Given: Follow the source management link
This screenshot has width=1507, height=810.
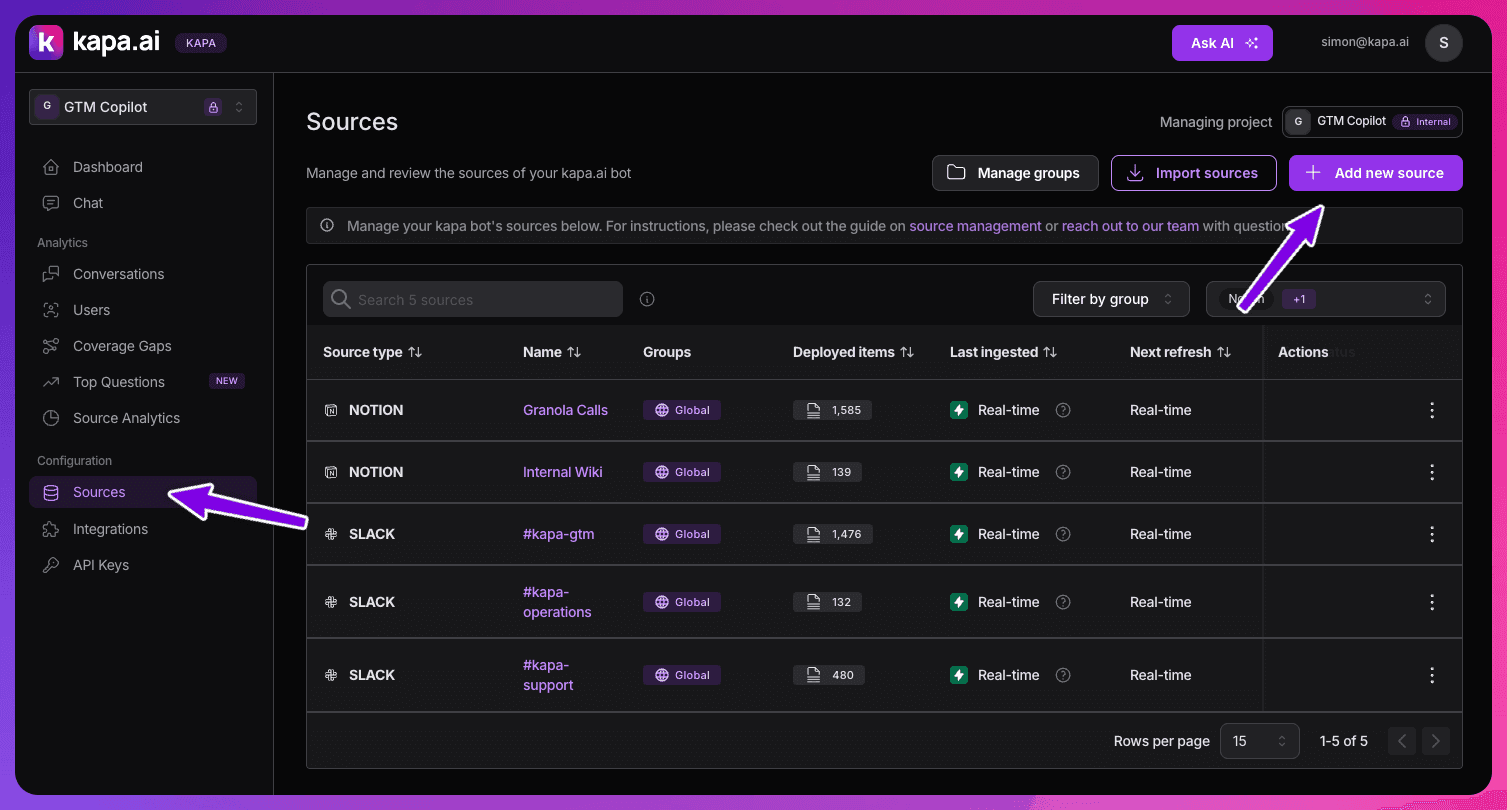Looking at the screenshot, I should (975, 226).
